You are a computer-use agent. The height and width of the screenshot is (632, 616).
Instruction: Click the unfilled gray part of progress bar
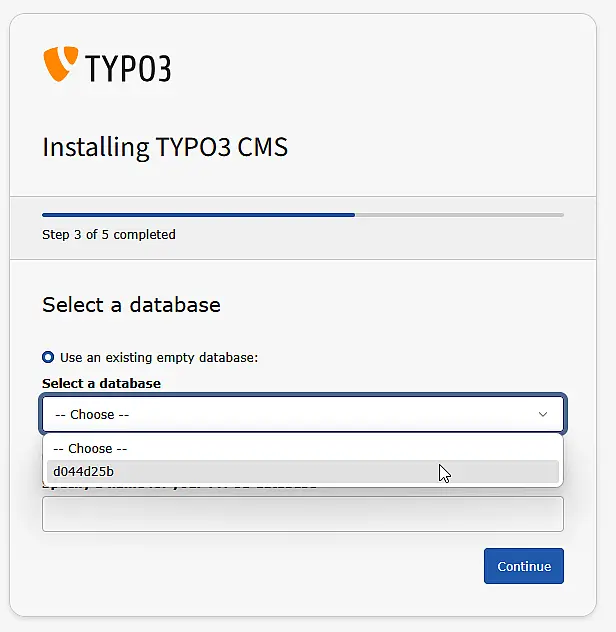tap(459, 214)
